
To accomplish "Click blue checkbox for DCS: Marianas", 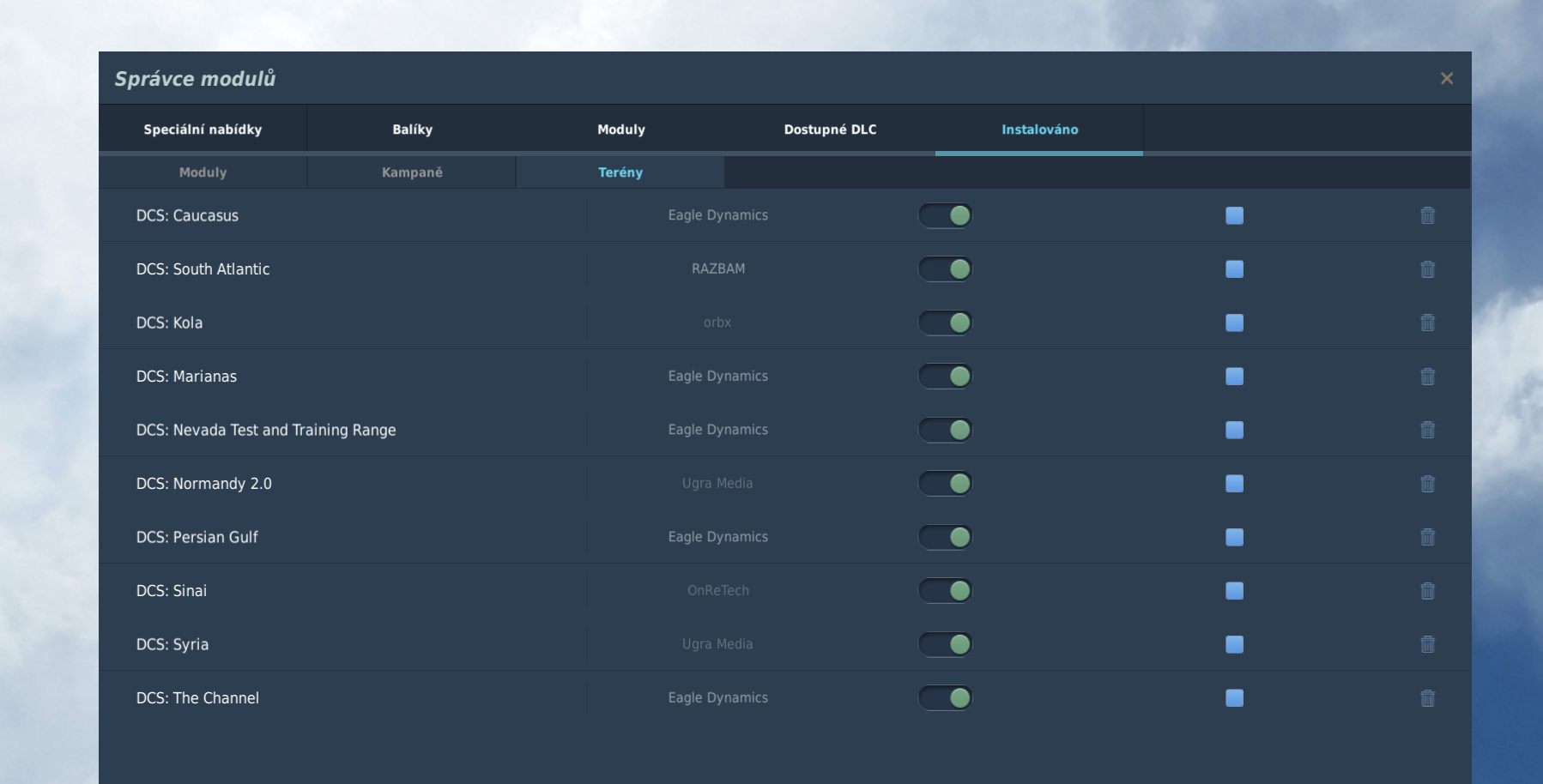I will pos(1234,377).
